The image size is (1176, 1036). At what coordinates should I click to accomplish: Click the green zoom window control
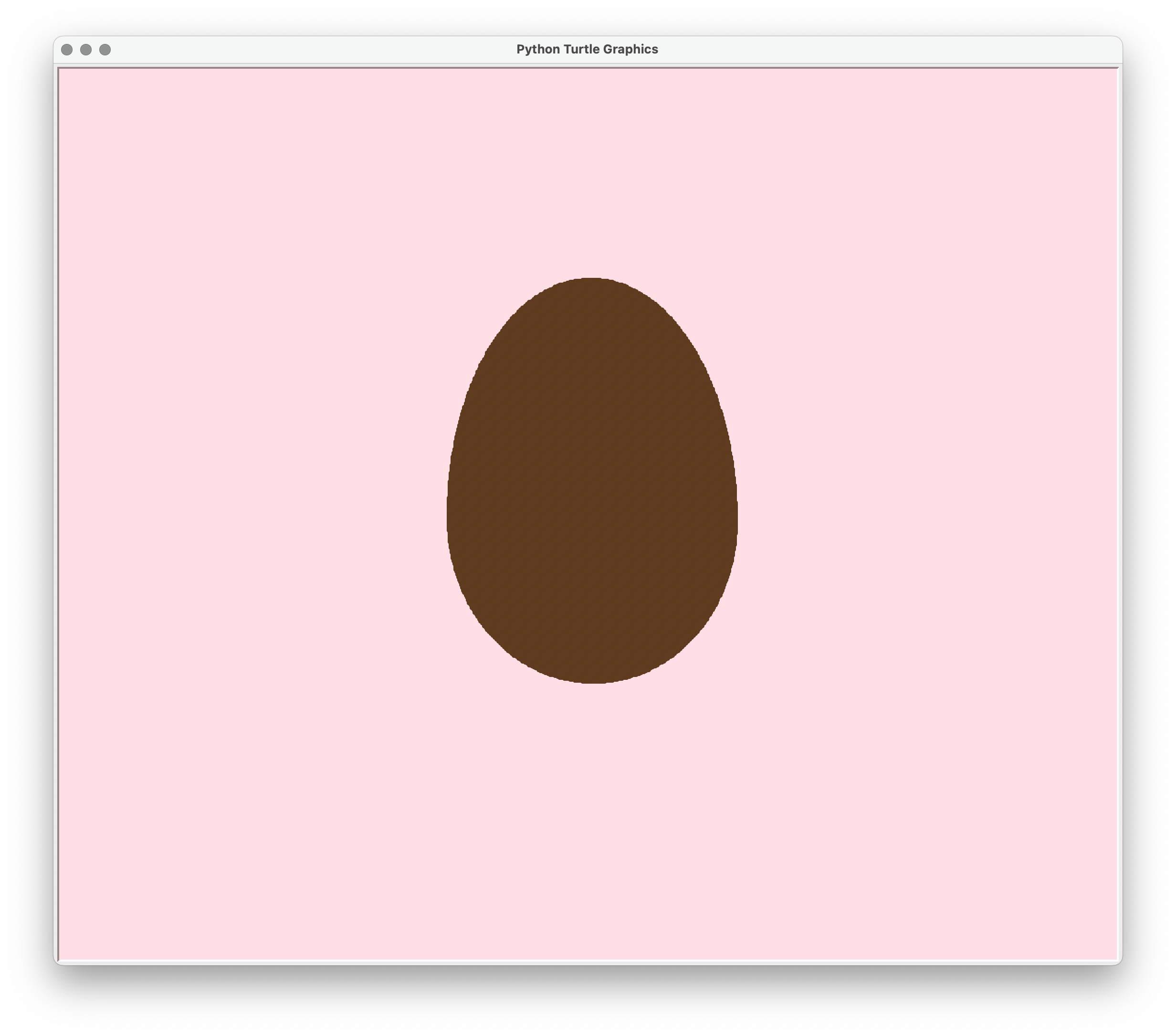click(104, 50)
